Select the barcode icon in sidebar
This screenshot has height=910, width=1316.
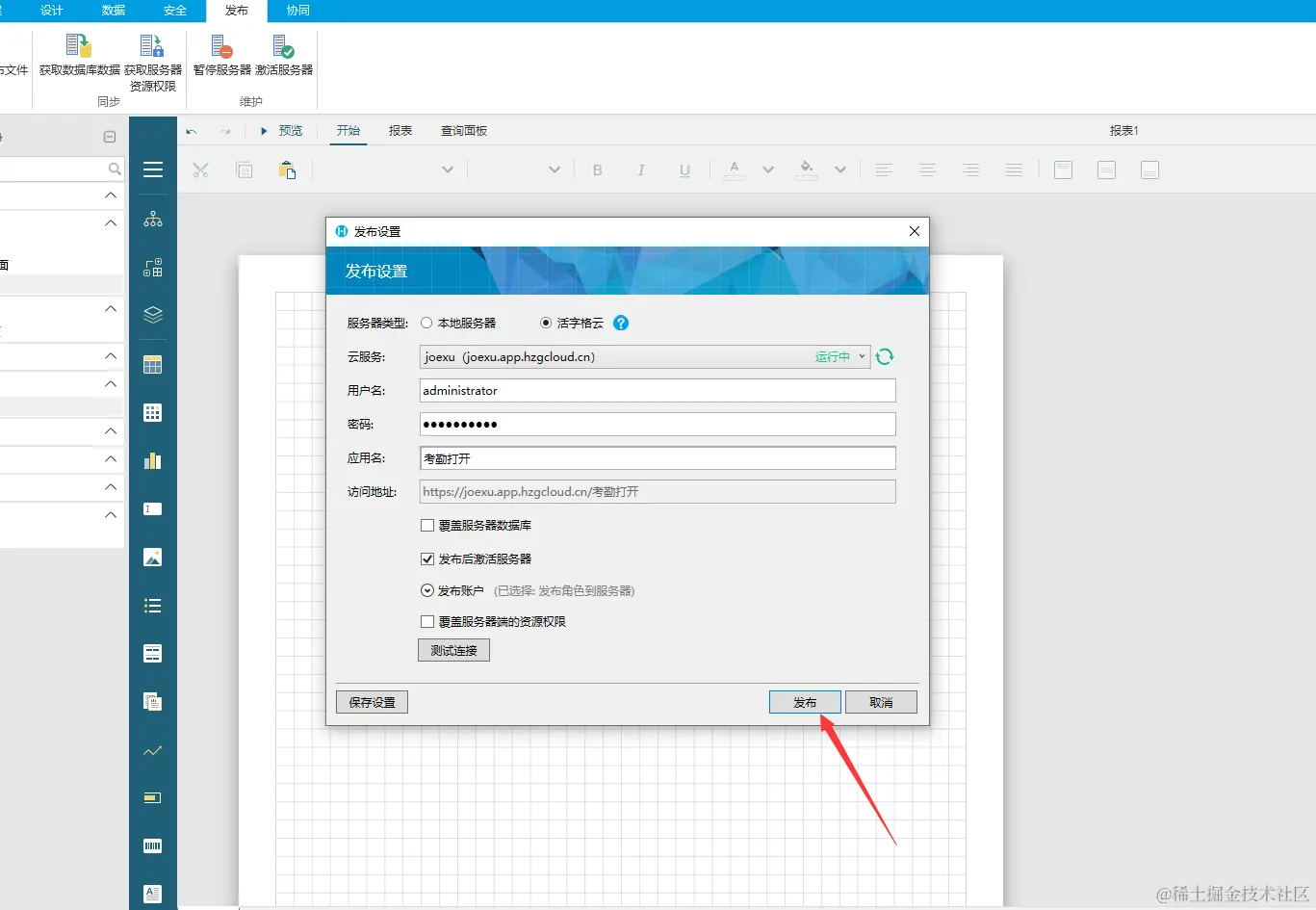tap(153, 846)
